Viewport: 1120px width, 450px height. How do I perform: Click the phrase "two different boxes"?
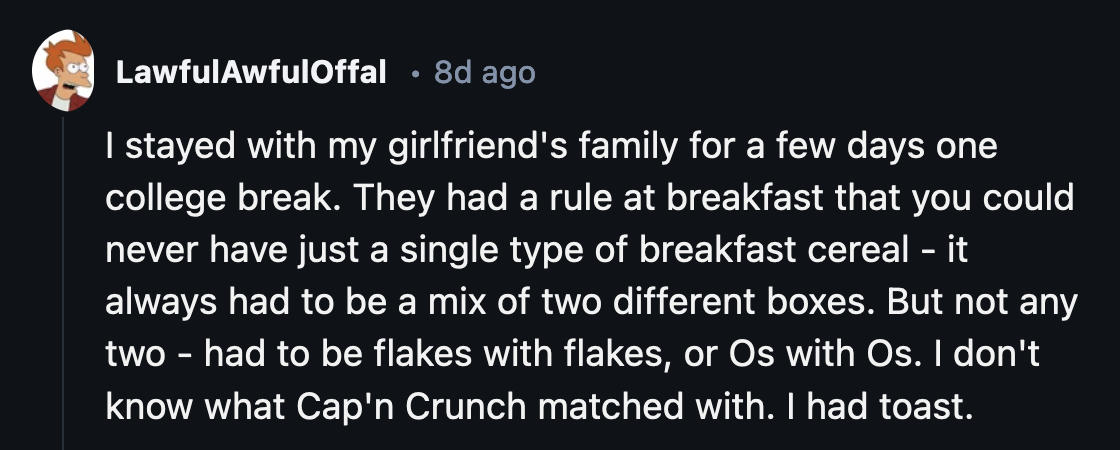tap(727, 304)
